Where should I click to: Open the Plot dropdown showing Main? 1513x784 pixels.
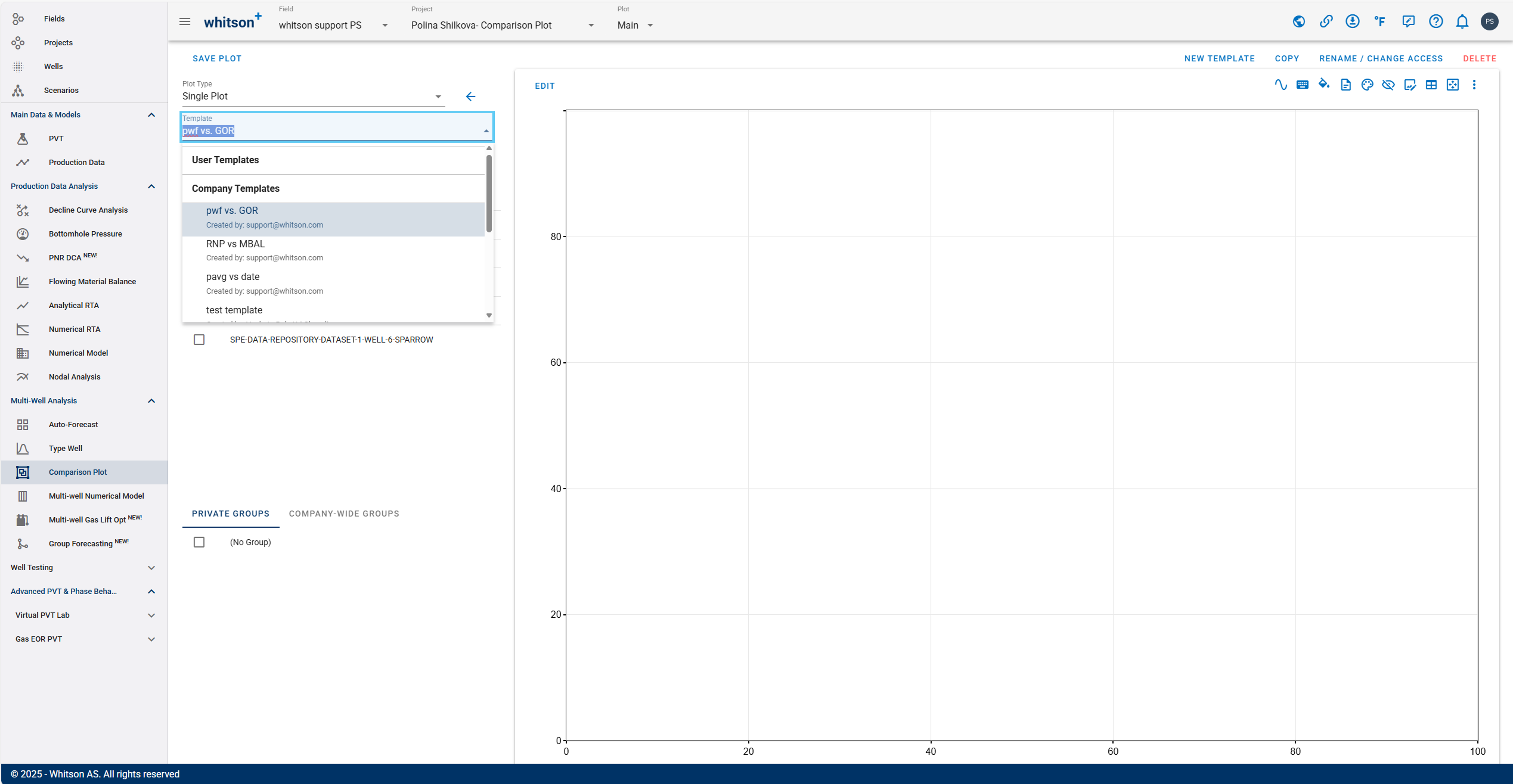(x=635, y=25)
